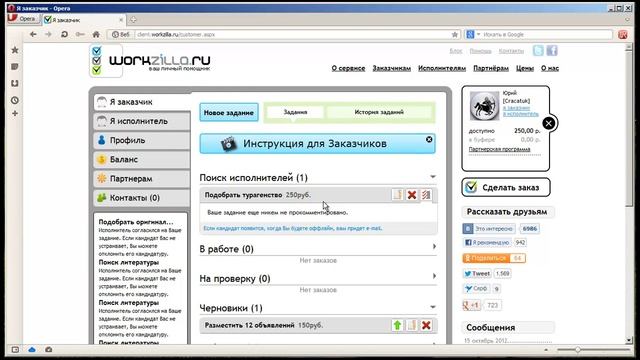Publish draft 'Разместить 12 объявлений' with green arrow
Image resolution: width=640 pixels, height=360 pixels.
(x=397, y=325)
